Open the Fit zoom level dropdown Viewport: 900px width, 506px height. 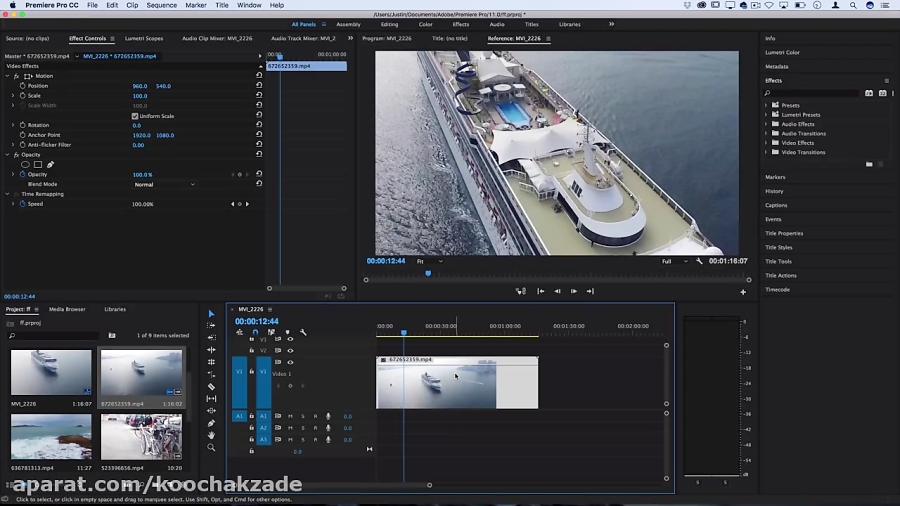(429, 261)
